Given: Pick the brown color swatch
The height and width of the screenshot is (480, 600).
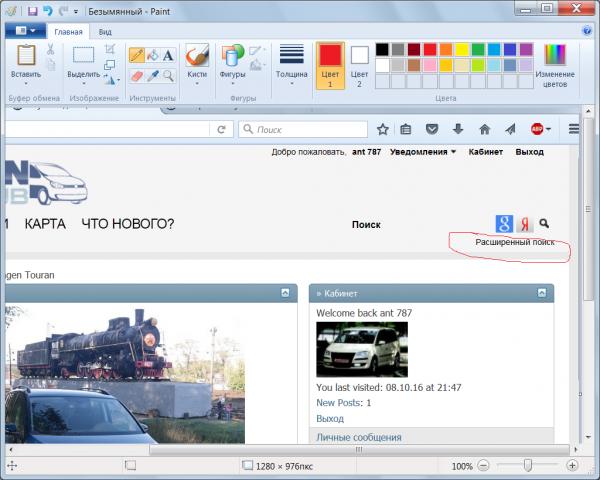Looking at the screenshot, I should [414, 65].
